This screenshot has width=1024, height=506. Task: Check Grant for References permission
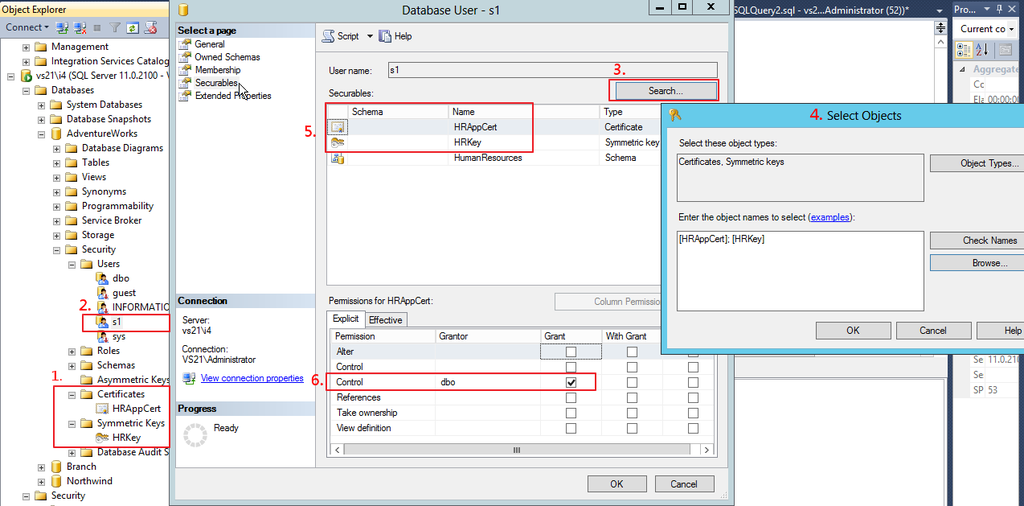pos(571,398)
